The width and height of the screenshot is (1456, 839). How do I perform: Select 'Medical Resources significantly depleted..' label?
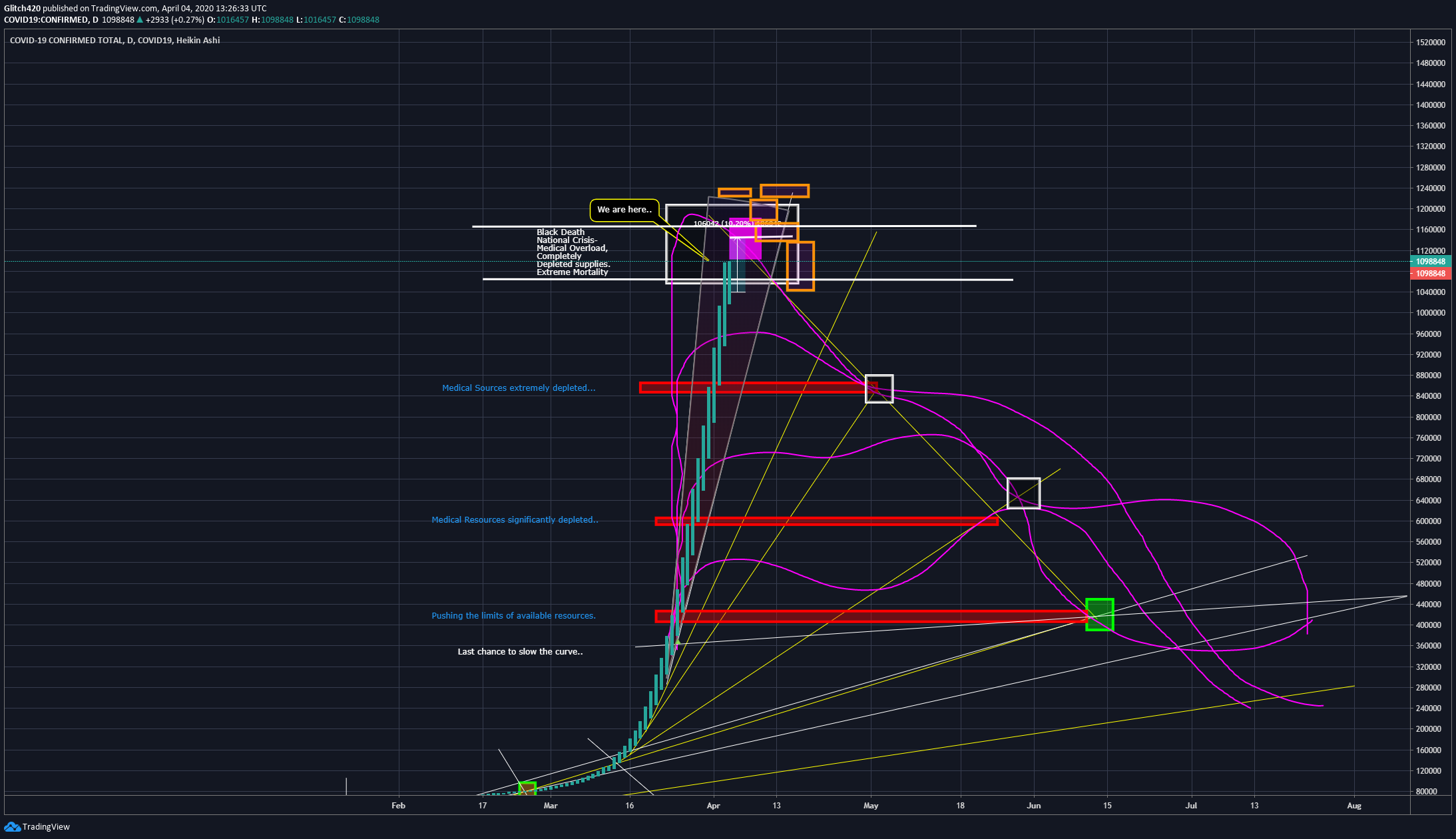pos(515,520)
